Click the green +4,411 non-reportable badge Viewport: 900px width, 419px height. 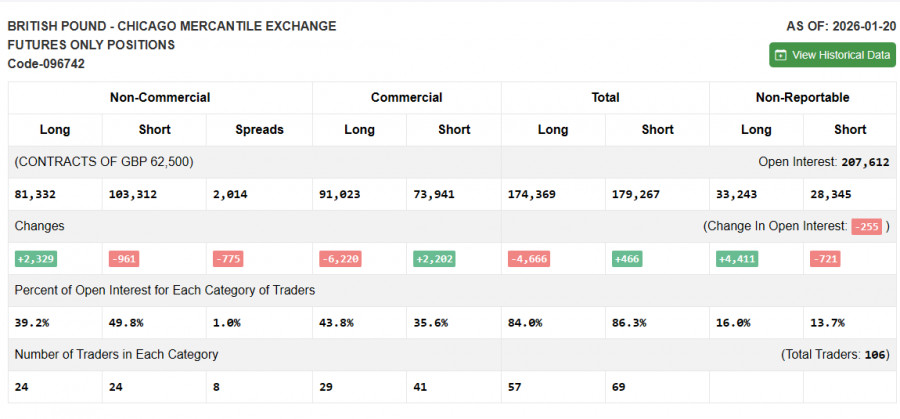[737, 259]
